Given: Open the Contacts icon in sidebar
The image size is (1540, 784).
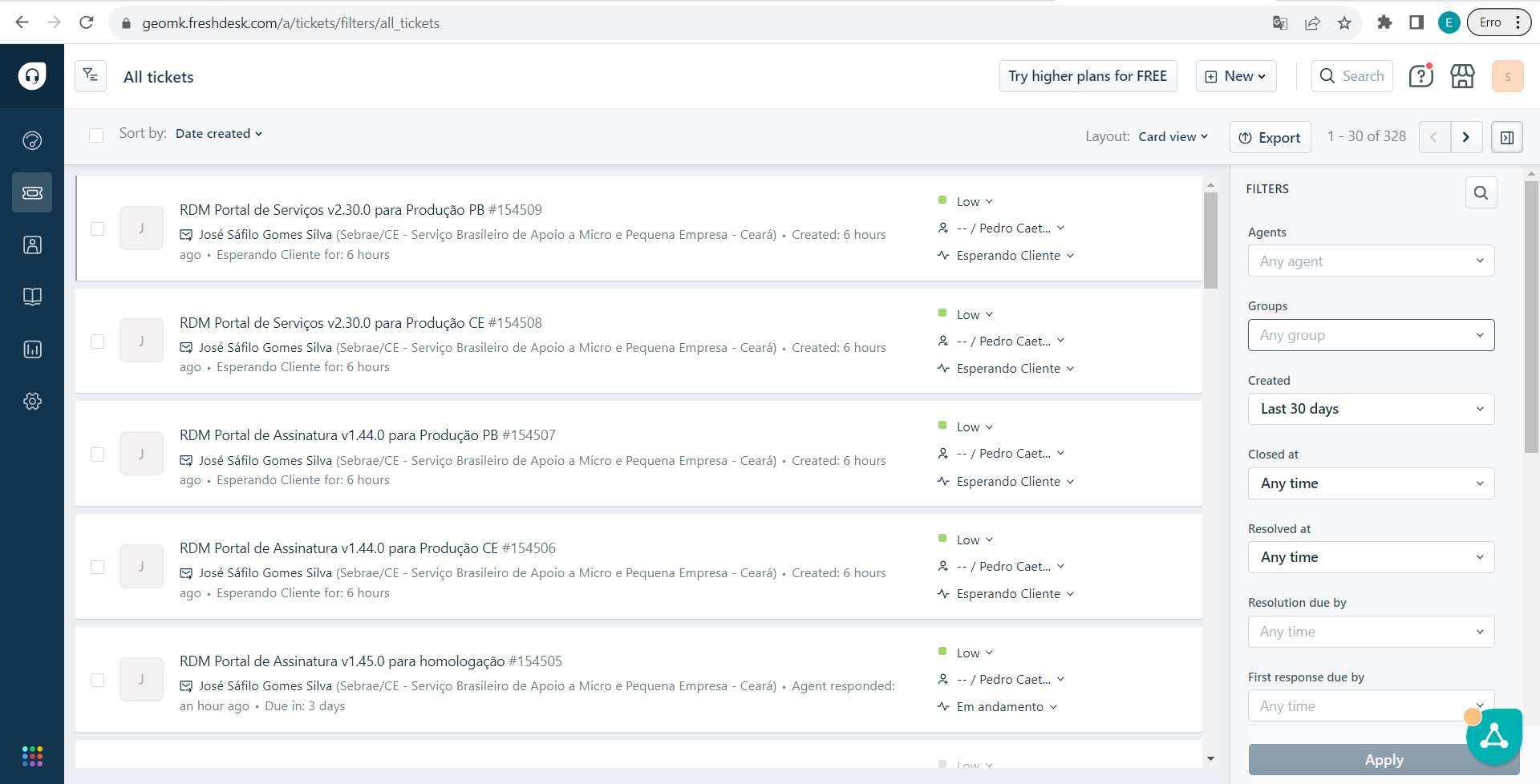Looking at the screenshot, I should click(x=32, y=244).
